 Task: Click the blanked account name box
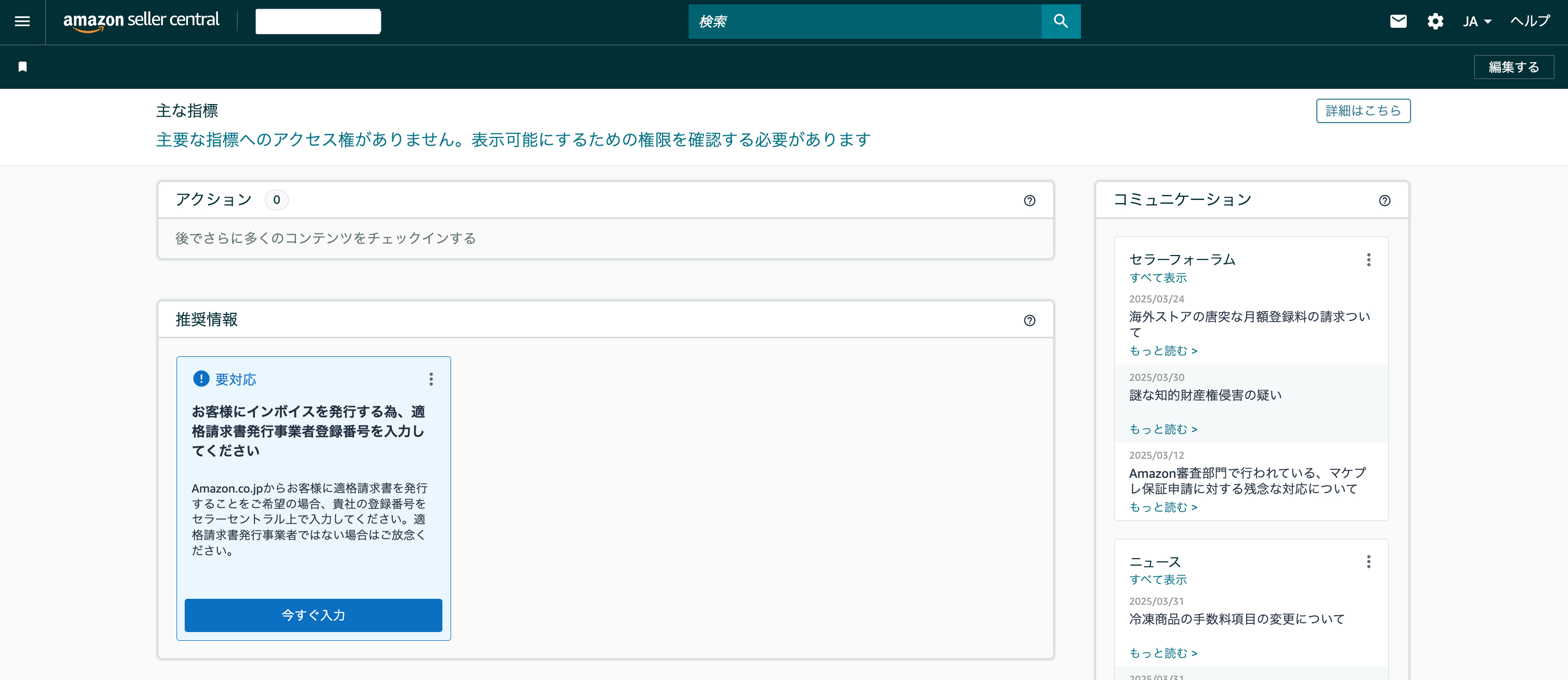click(x=318, y=21)
